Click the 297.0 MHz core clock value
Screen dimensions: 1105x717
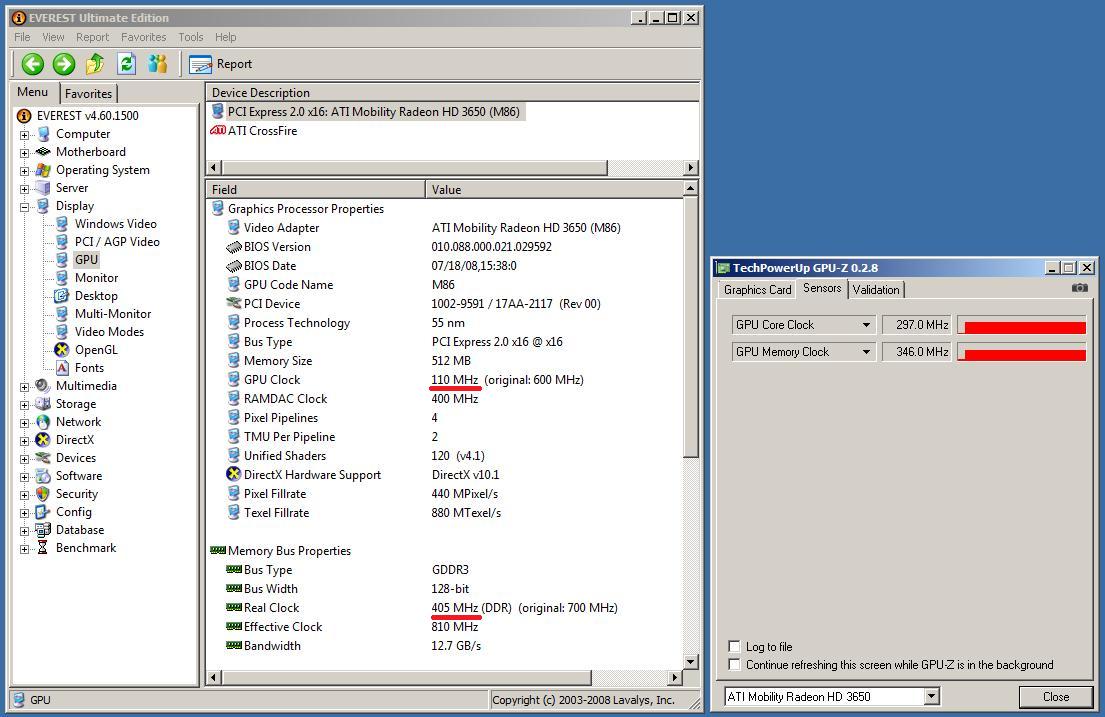click(916, 325)
